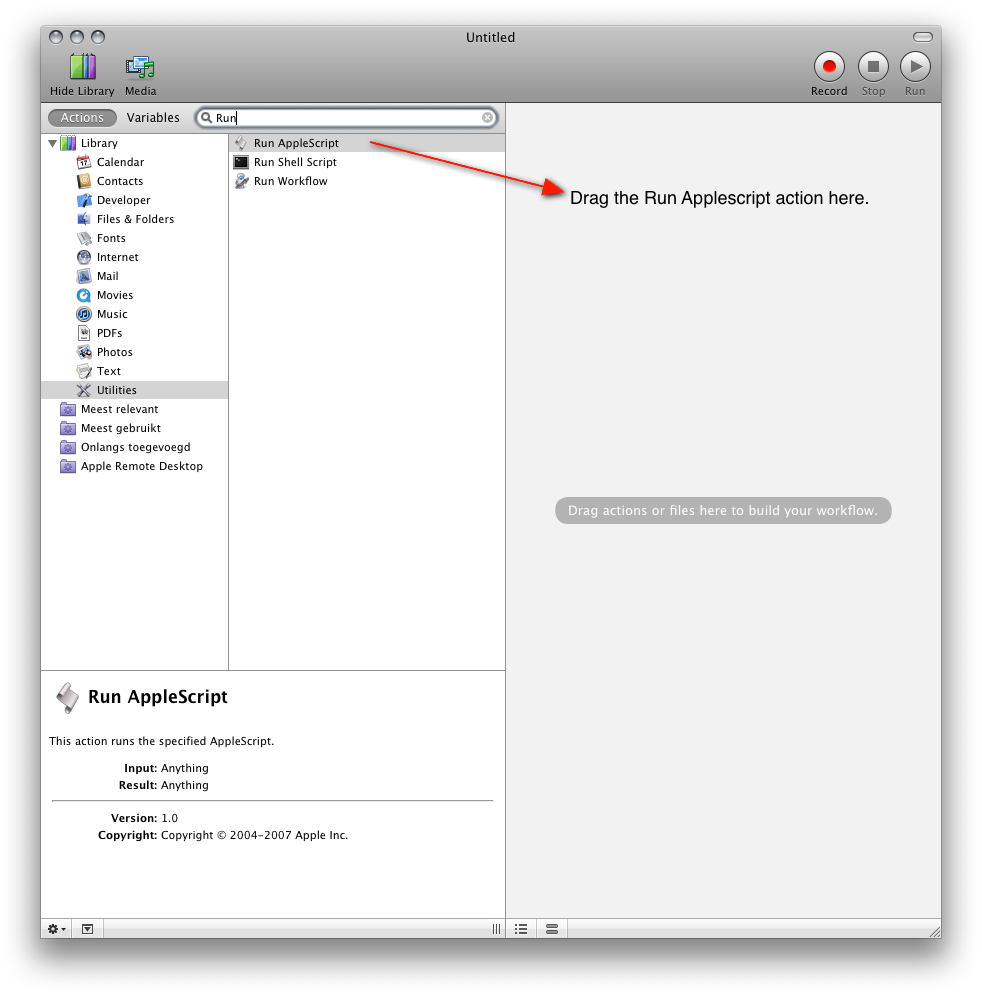Screen dimensions: 982x994
Task: Click the toolbar toggle pill button
Action: tap(922, 37)
